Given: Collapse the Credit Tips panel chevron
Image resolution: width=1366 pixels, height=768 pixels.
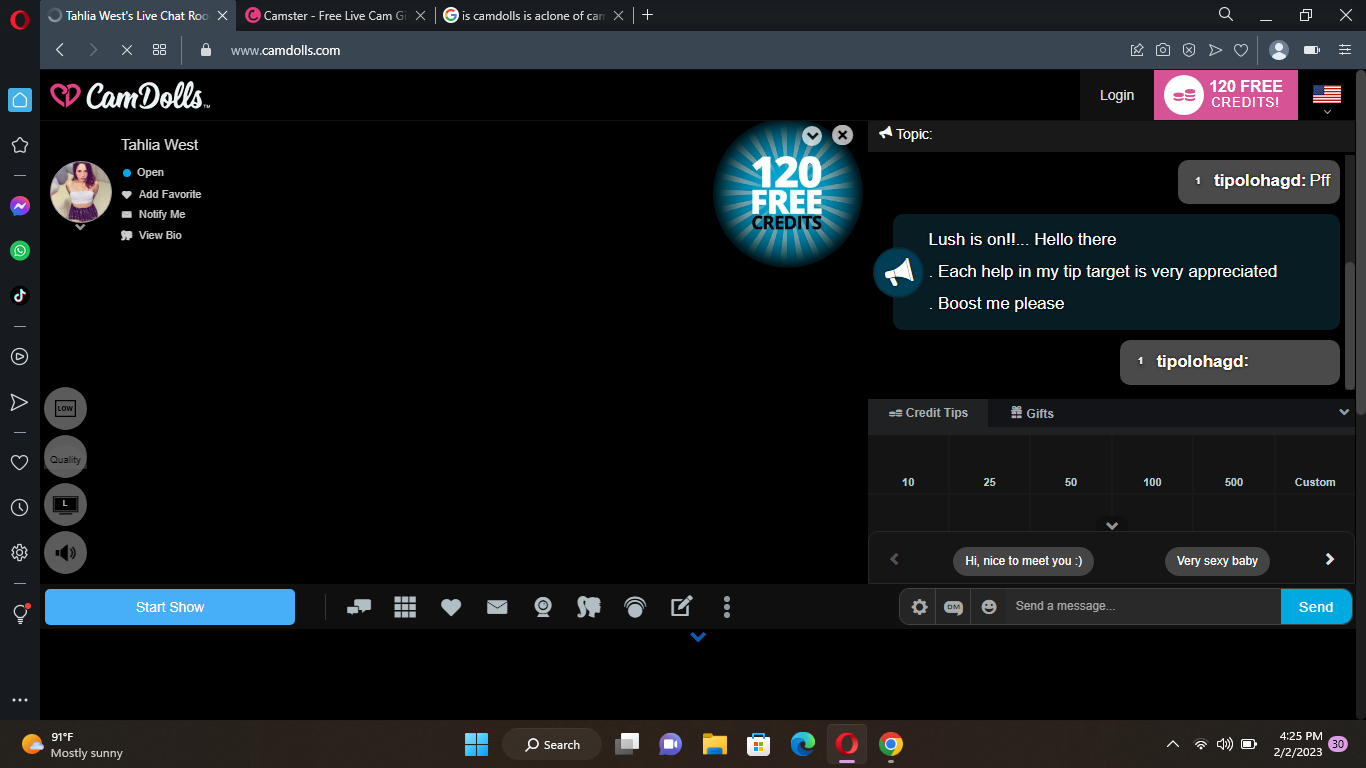Looking at the screenshot, I should pos(1344,412).
